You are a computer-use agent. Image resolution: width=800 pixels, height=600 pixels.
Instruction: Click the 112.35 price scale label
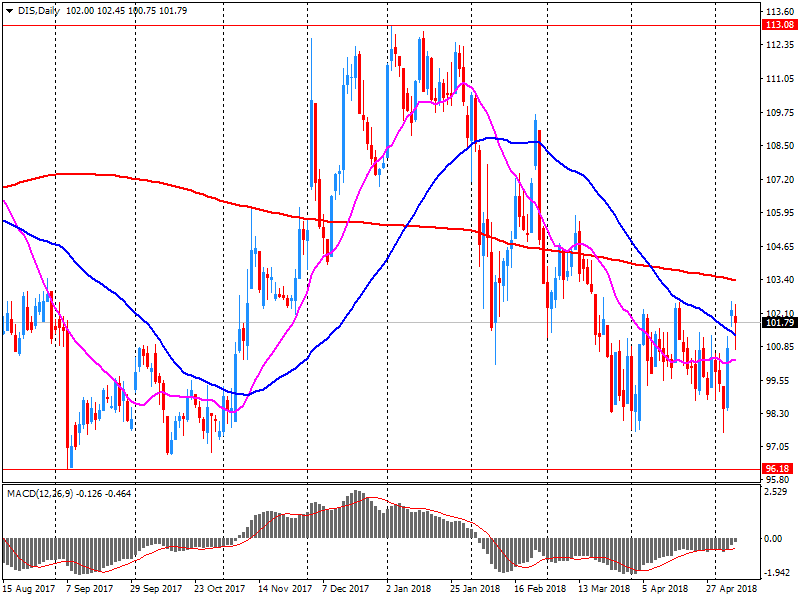780,45
